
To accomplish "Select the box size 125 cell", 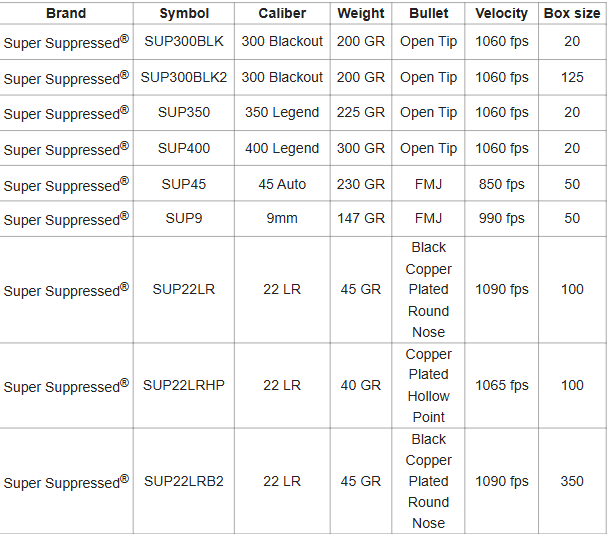I will coord(571,77).
